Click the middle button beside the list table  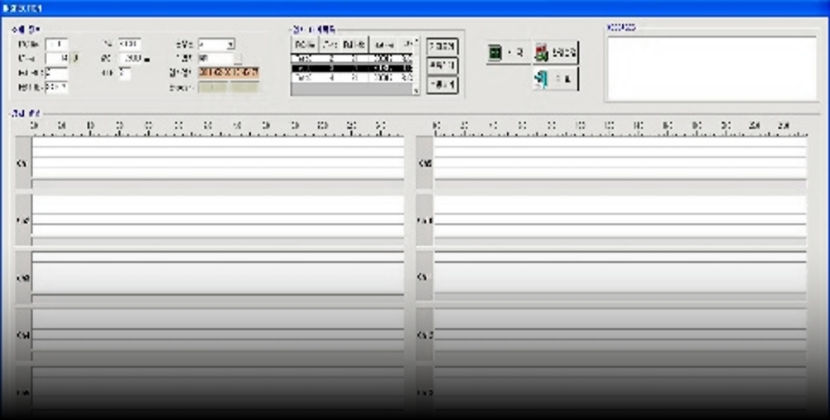point(442,66)
